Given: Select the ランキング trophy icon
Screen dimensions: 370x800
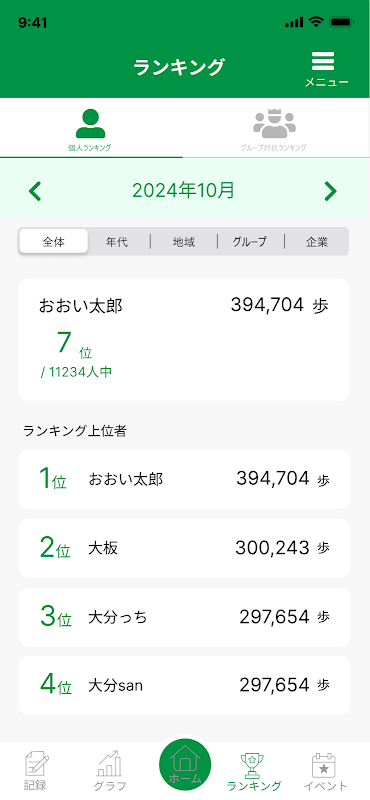Looking at the screenshot, I should point(254,765).
